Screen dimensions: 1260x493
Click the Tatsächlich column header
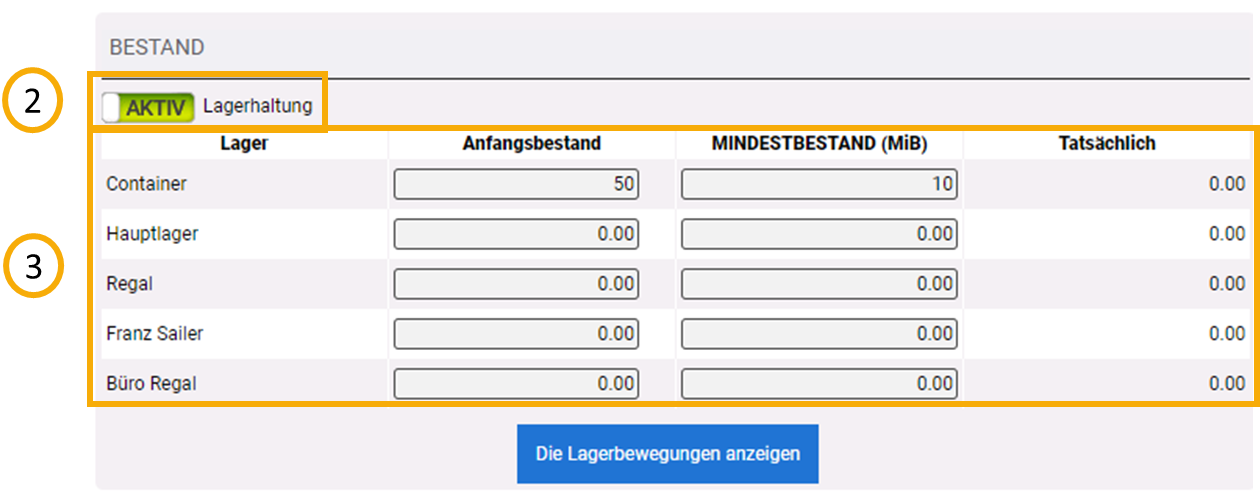(x=1107, y=143)
